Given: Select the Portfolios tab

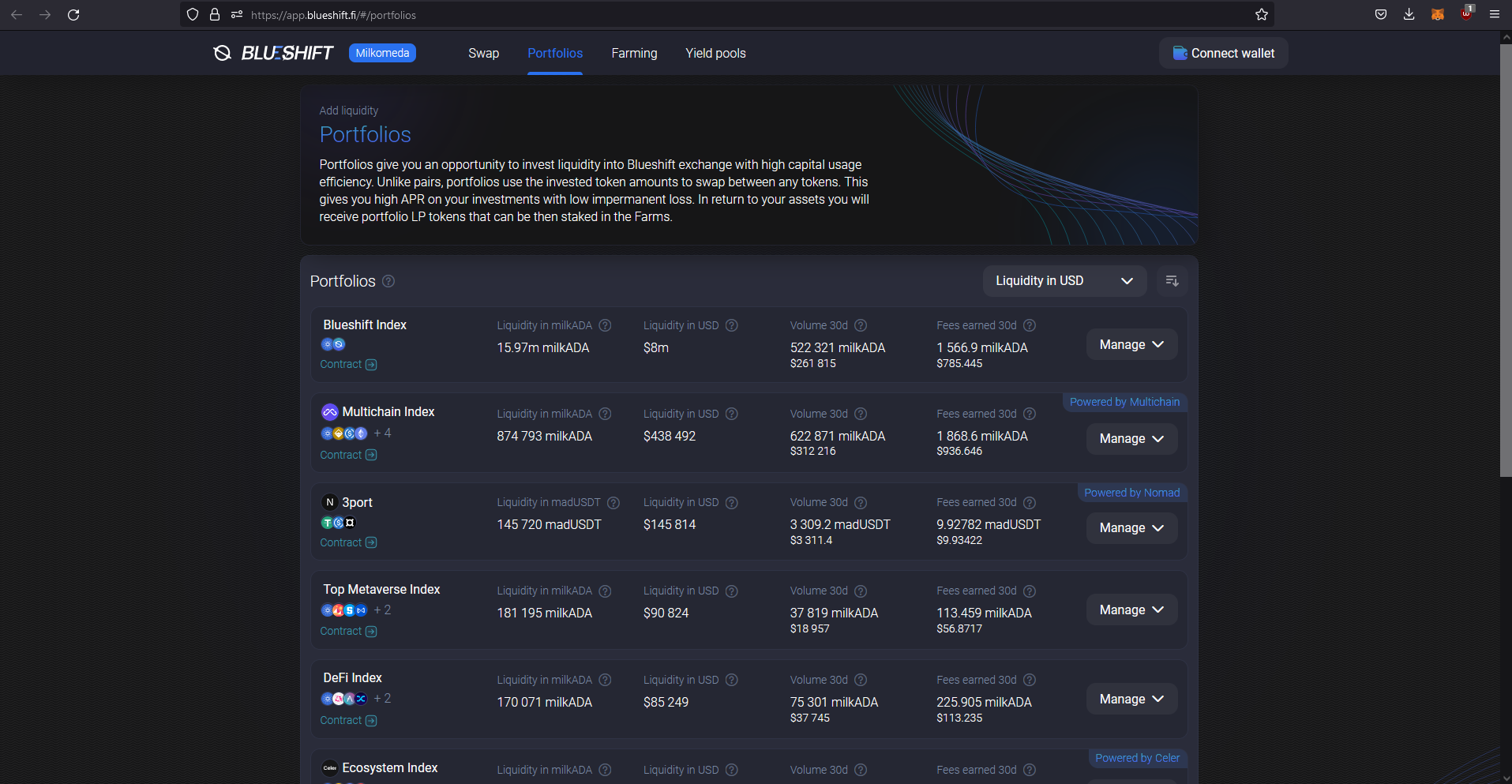Looking at the screenshot, I should click(555, 53).
